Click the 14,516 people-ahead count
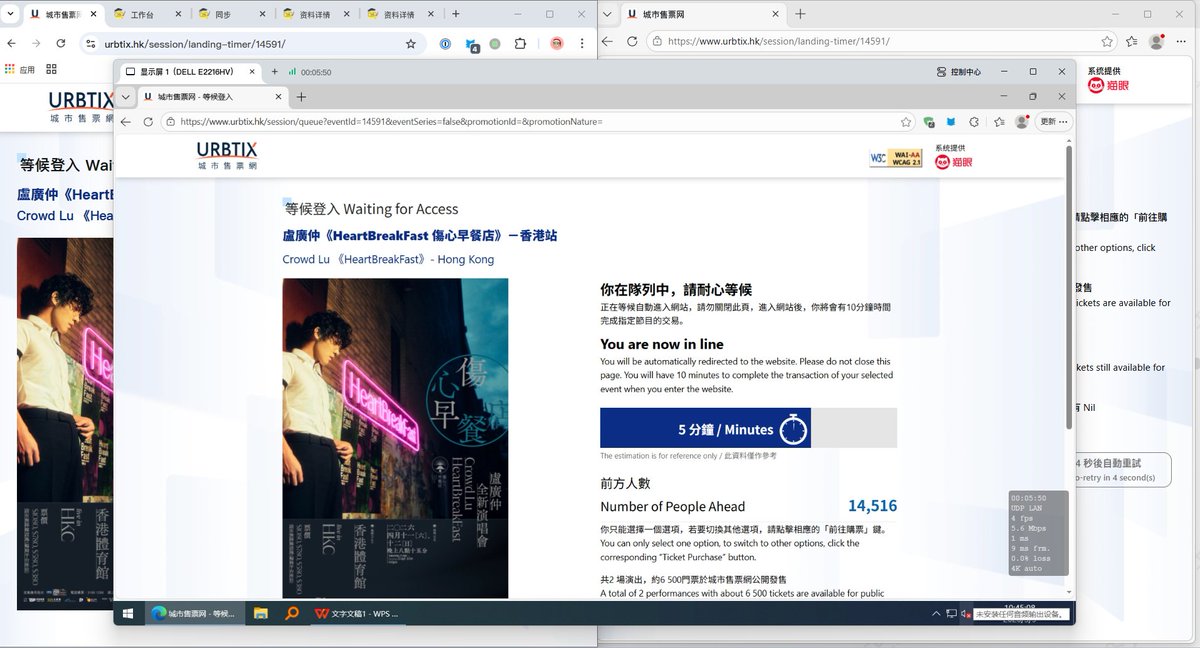This screenshot has height=648, width=1200. click(x=872, y=506)
